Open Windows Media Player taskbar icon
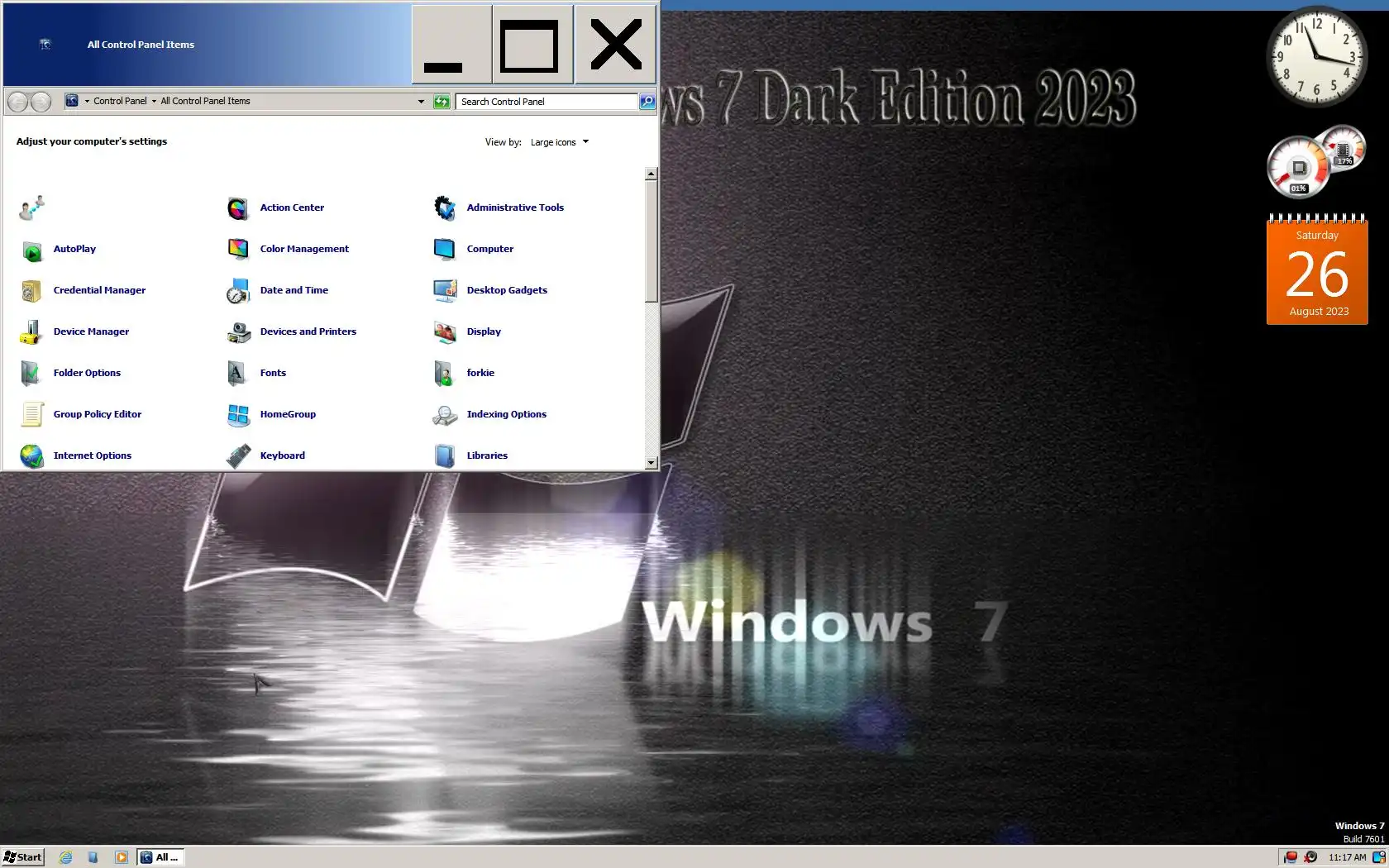This screenshot has height=868, width=1389. [x=122, y=857]
